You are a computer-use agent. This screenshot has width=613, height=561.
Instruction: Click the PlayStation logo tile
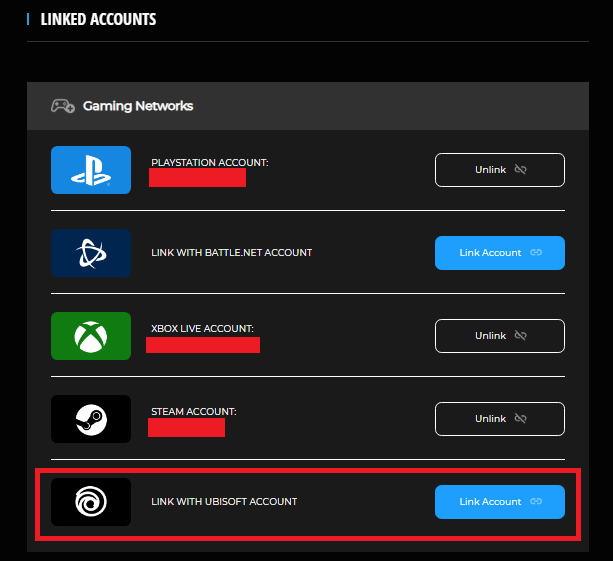[x=91, y=170]
